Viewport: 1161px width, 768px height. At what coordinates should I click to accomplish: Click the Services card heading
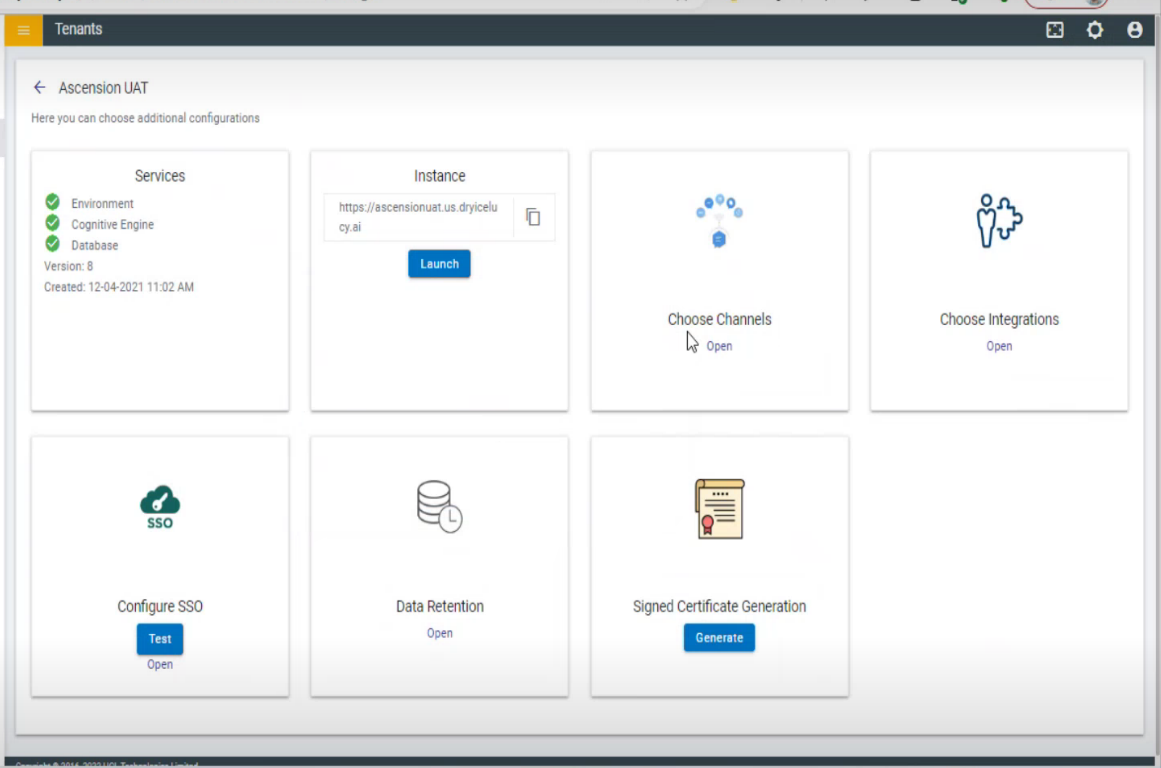coord(160,176)
